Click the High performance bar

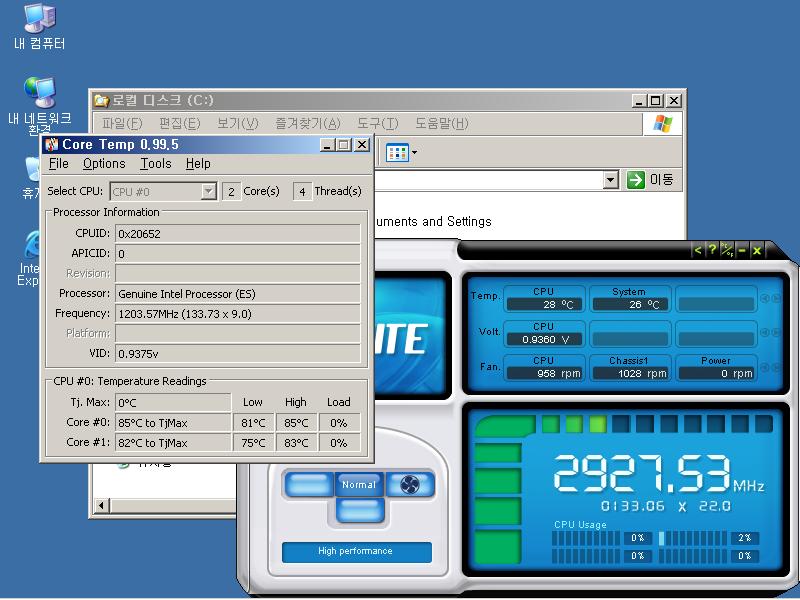click(357, 552)
